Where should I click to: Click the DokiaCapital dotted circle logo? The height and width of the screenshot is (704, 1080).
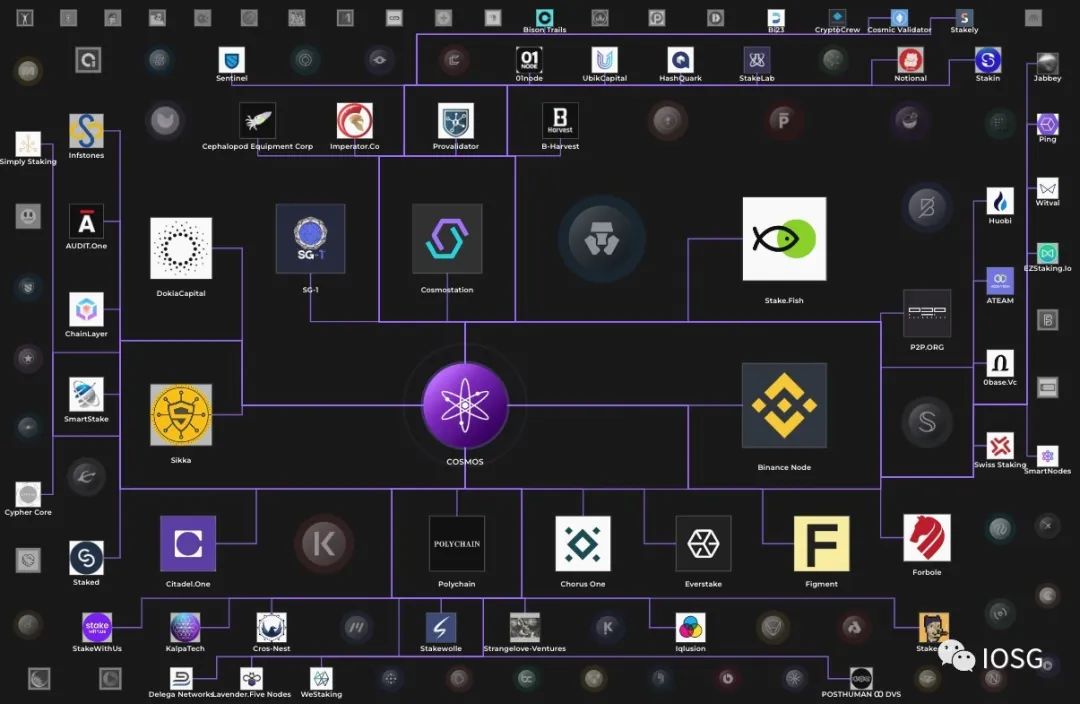point(181,248)
